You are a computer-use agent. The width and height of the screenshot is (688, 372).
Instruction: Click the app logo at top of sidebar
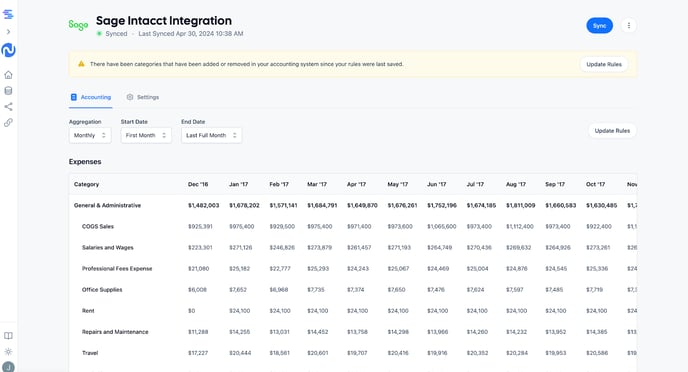tap(8, 14)
